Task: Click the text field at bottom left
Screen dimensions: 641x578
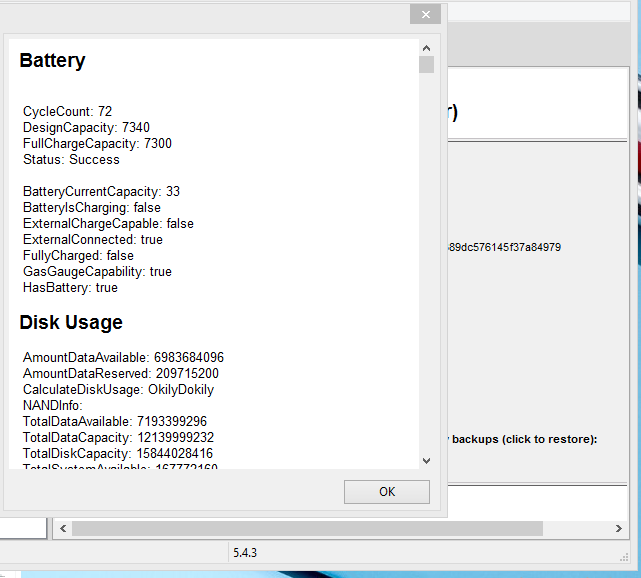Action: (22, 528)
